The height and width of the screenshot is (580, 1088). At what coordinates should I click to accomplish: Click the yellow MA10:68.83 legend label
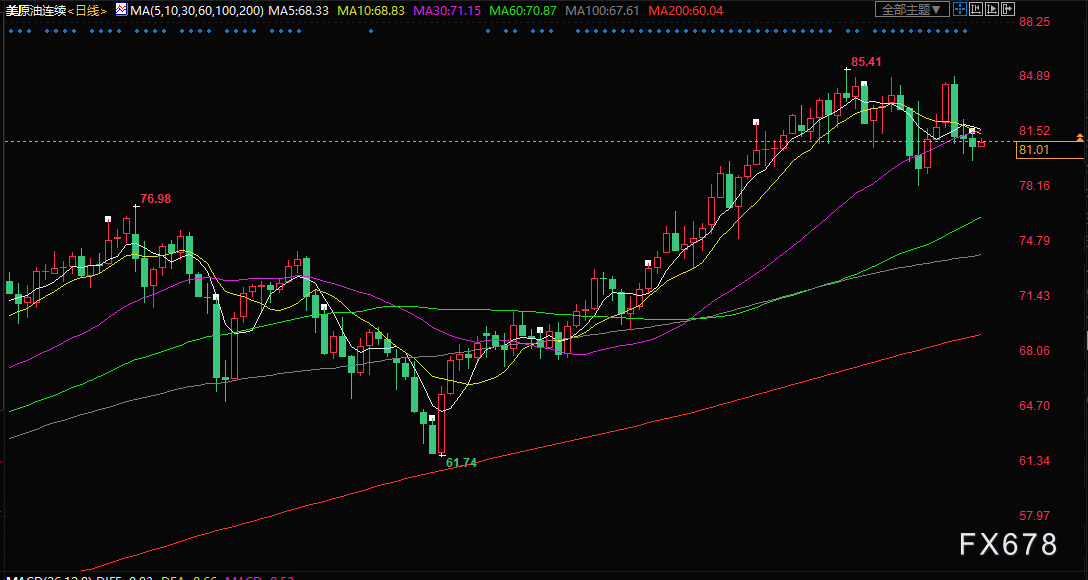click(371, 10)
